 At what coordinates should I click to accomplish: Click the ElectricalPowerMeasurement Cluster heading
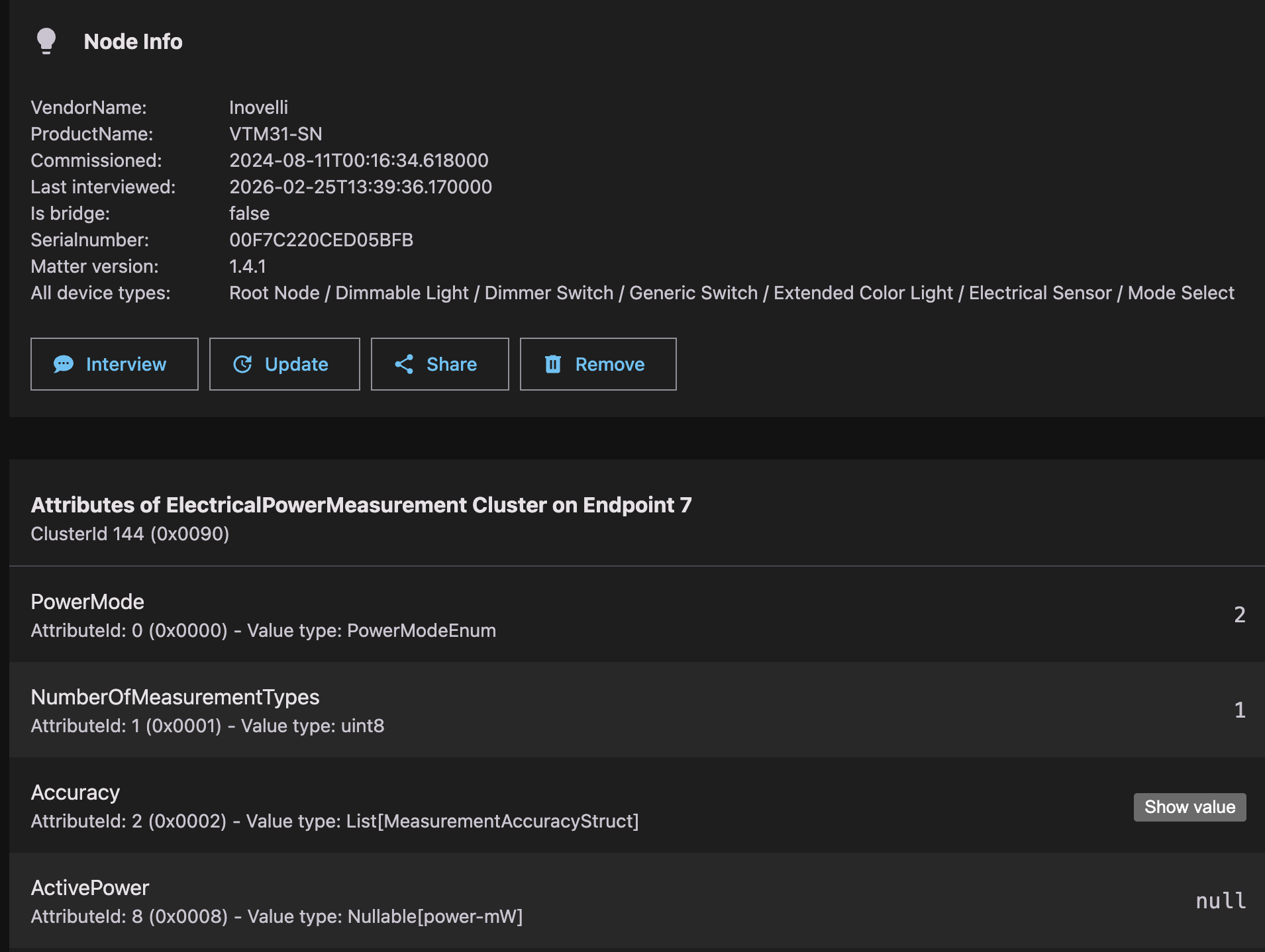(361, 505)
